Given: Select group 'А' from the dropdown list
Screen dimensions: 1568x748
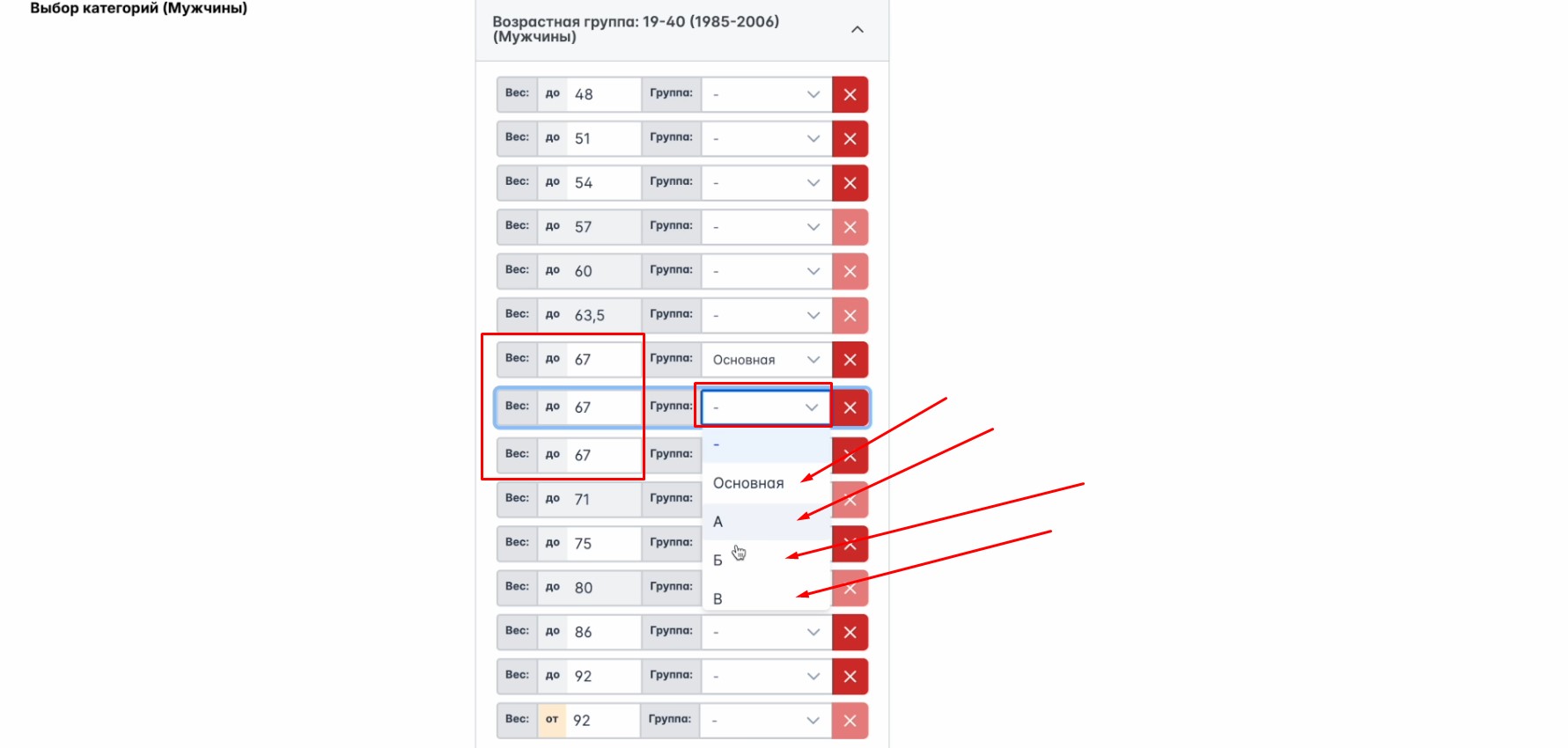Looking at the screenshot, I should (718, 522).
